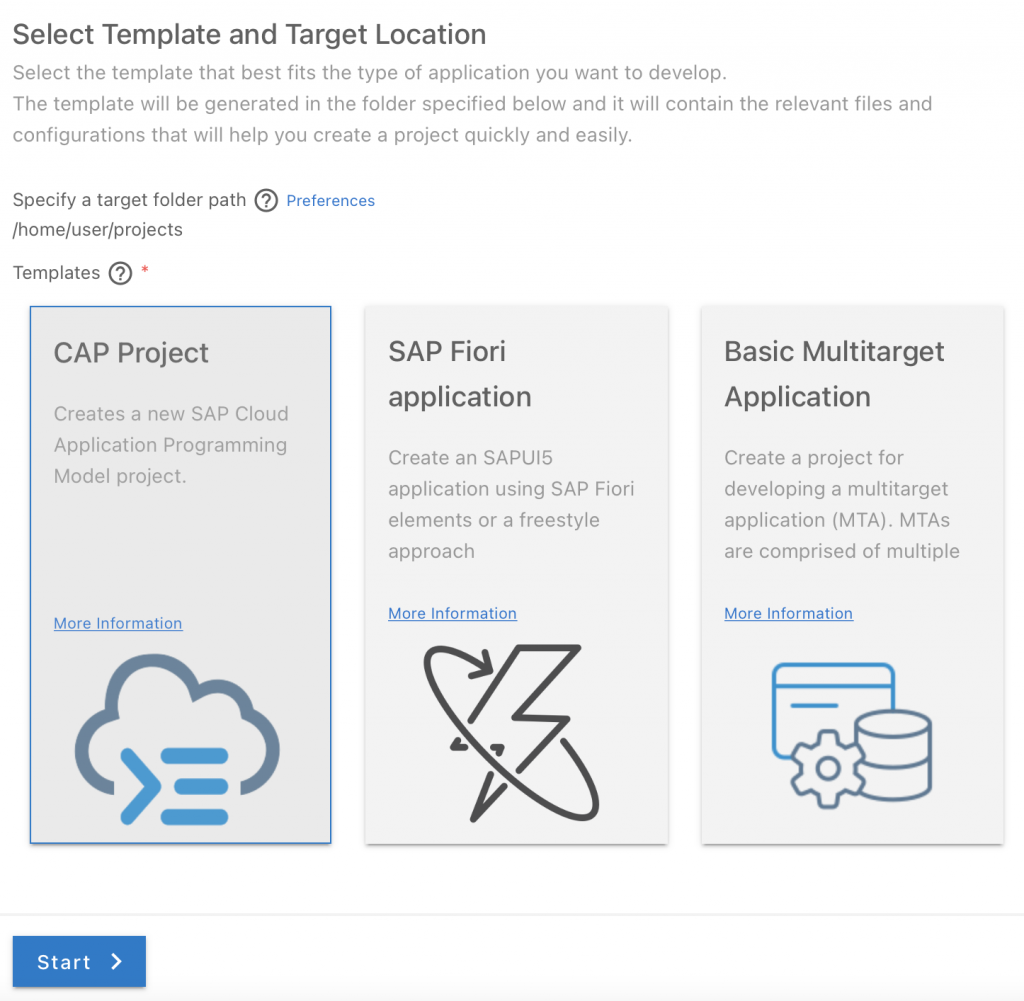The width and height of the screenshot is (1024, 1001).
Task: Click the SAP Fiori card description text
Action: pyautogui.click(x=511, y=504)
